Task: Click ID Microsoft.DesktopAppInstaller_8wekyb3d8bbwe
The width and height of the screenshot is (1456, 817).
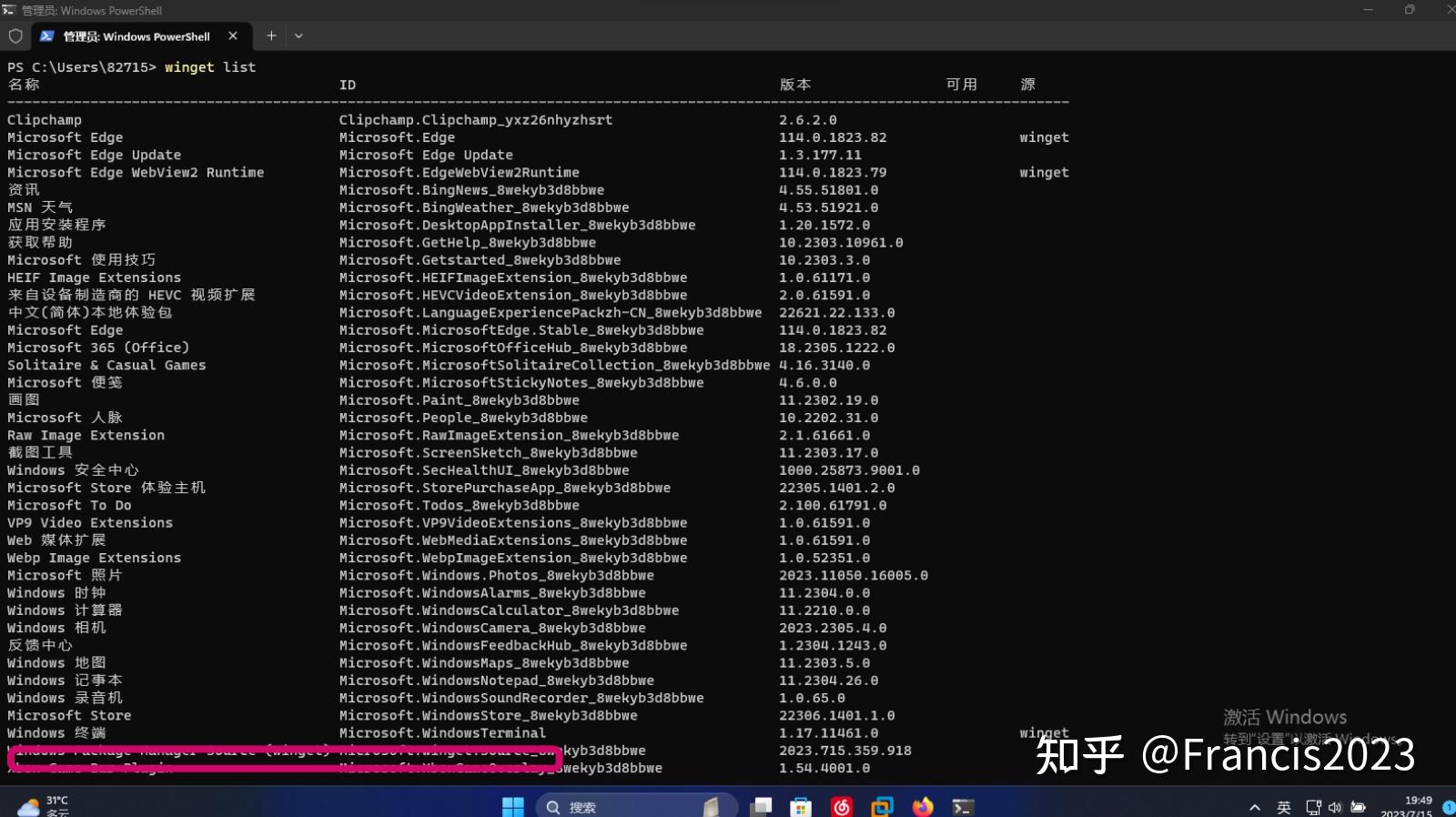Action: [517, 225]
